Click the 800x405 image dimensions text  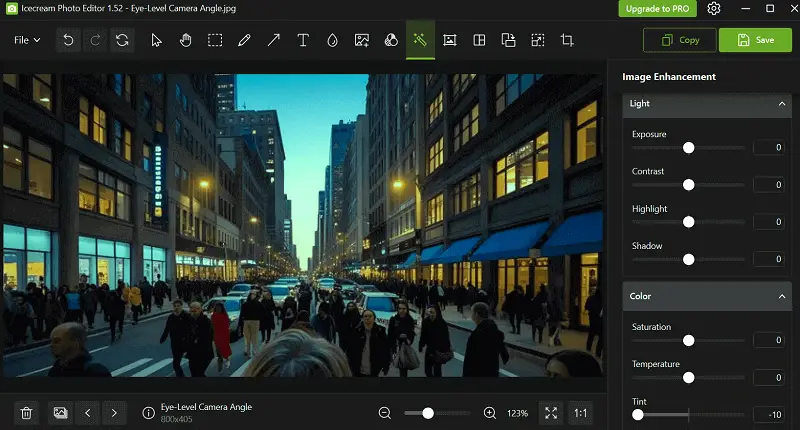177,419
